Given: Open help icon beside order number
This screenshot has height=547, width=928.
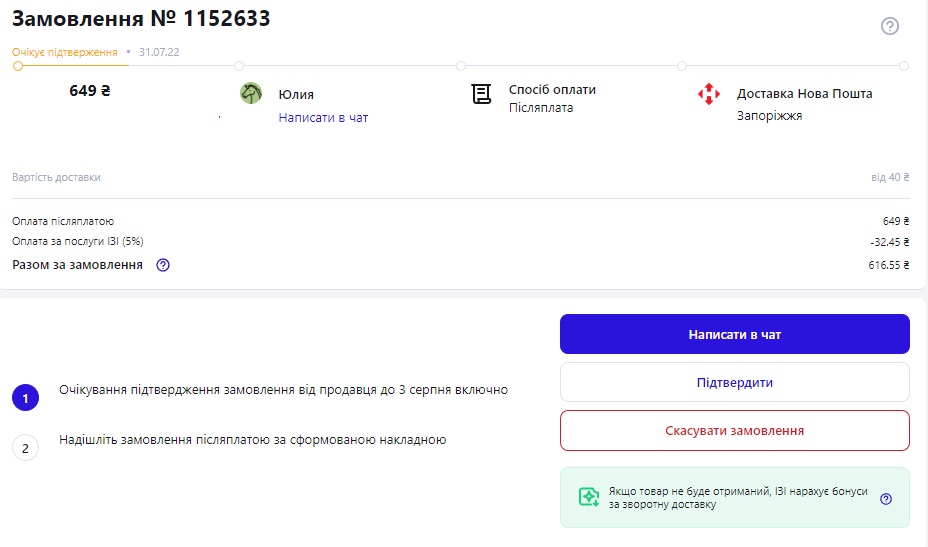Looking at the screenshot, I should click(x=890, y=26).
